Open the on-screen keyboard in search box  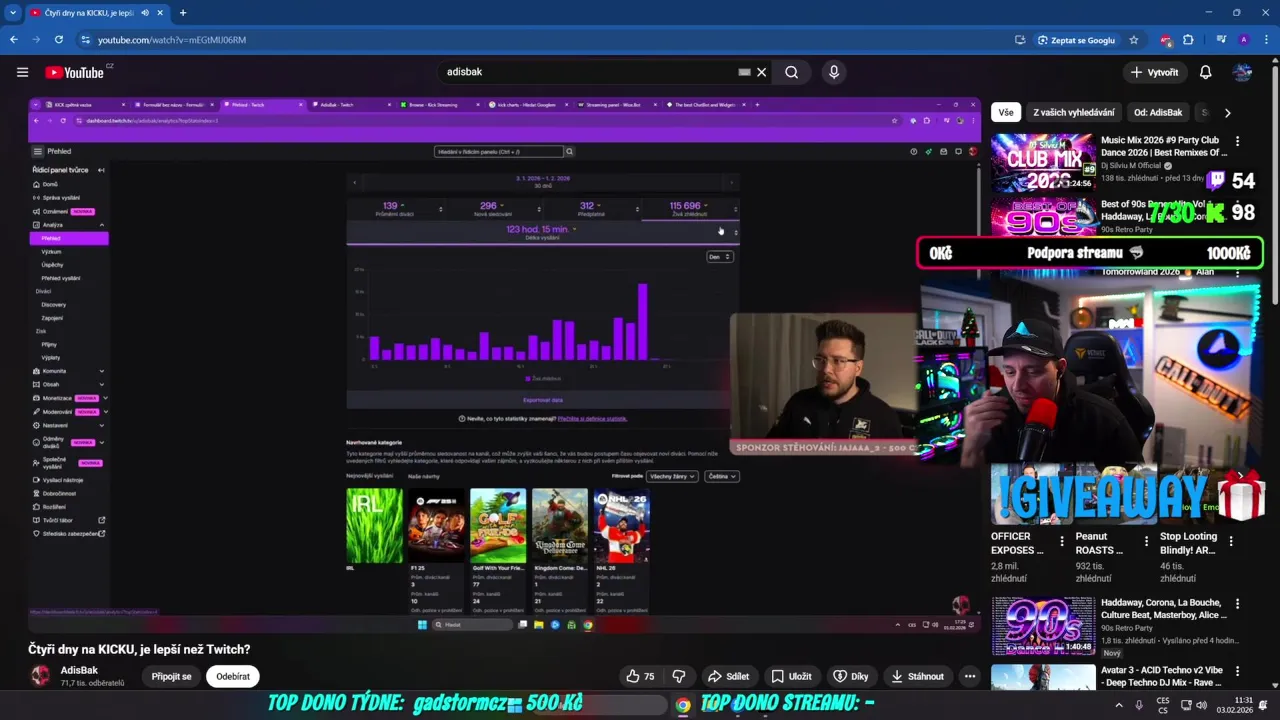pyautogui.click(x=744, y=72)
